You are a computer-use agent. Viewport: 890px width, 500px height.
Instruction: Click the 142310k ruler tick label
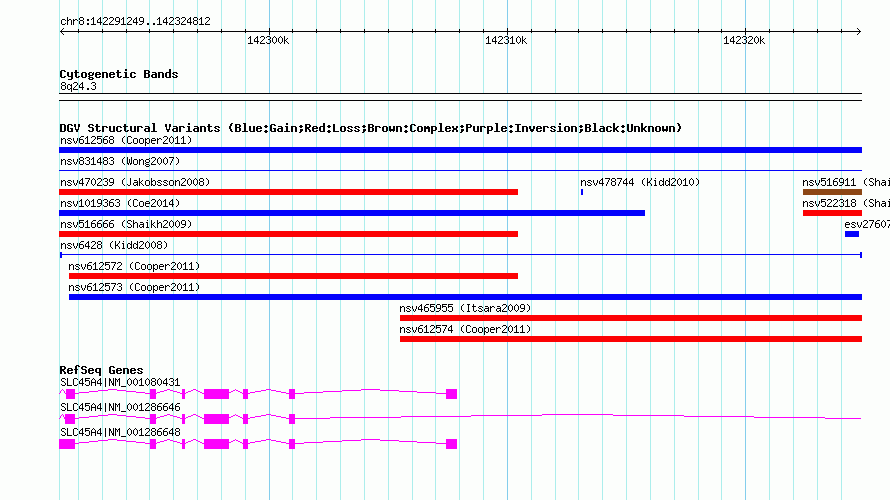[x=506, y=41]
